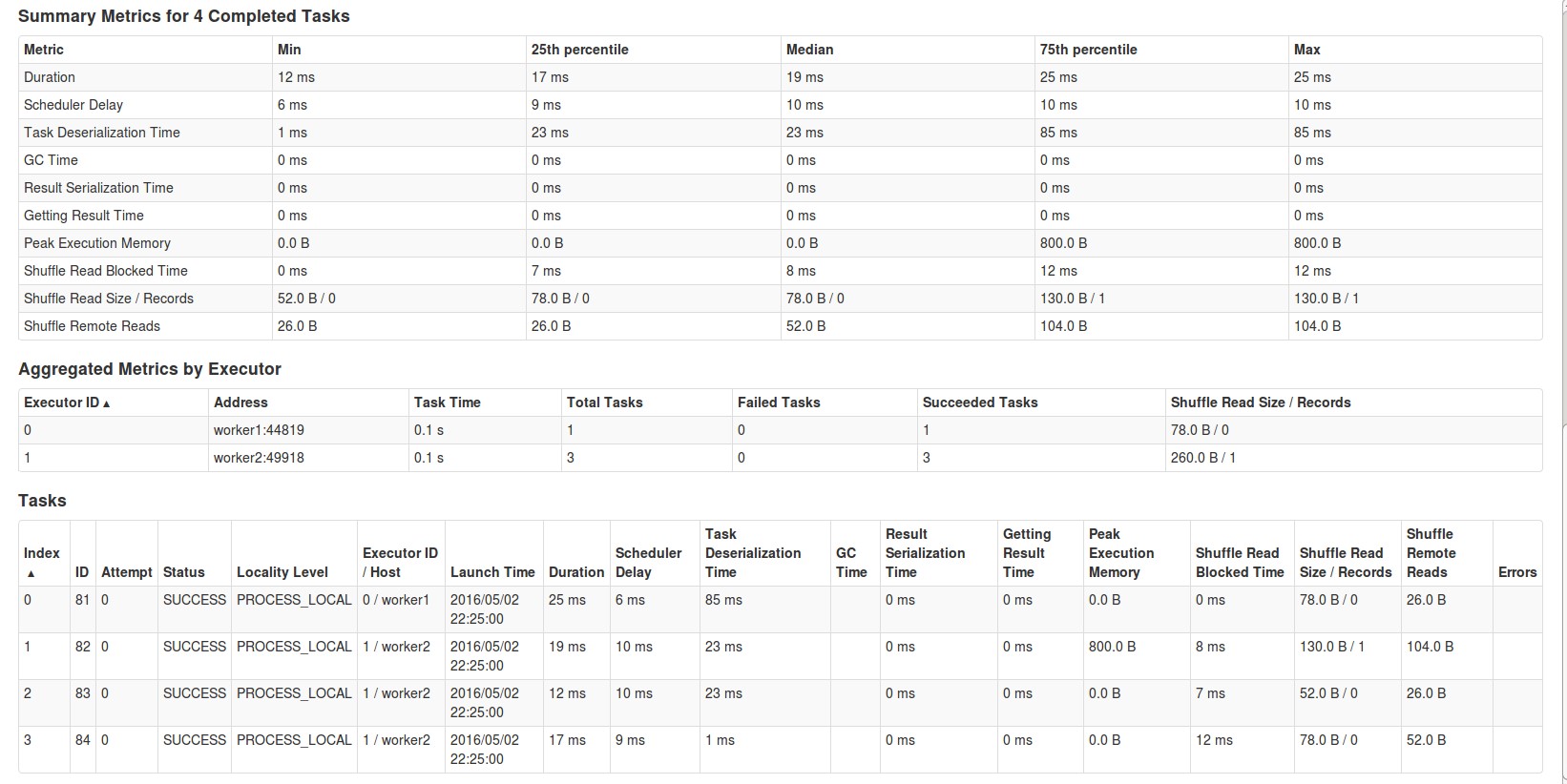
Task: Click 0 / worker1 executor cell in tasks
Action: [396, 600]
